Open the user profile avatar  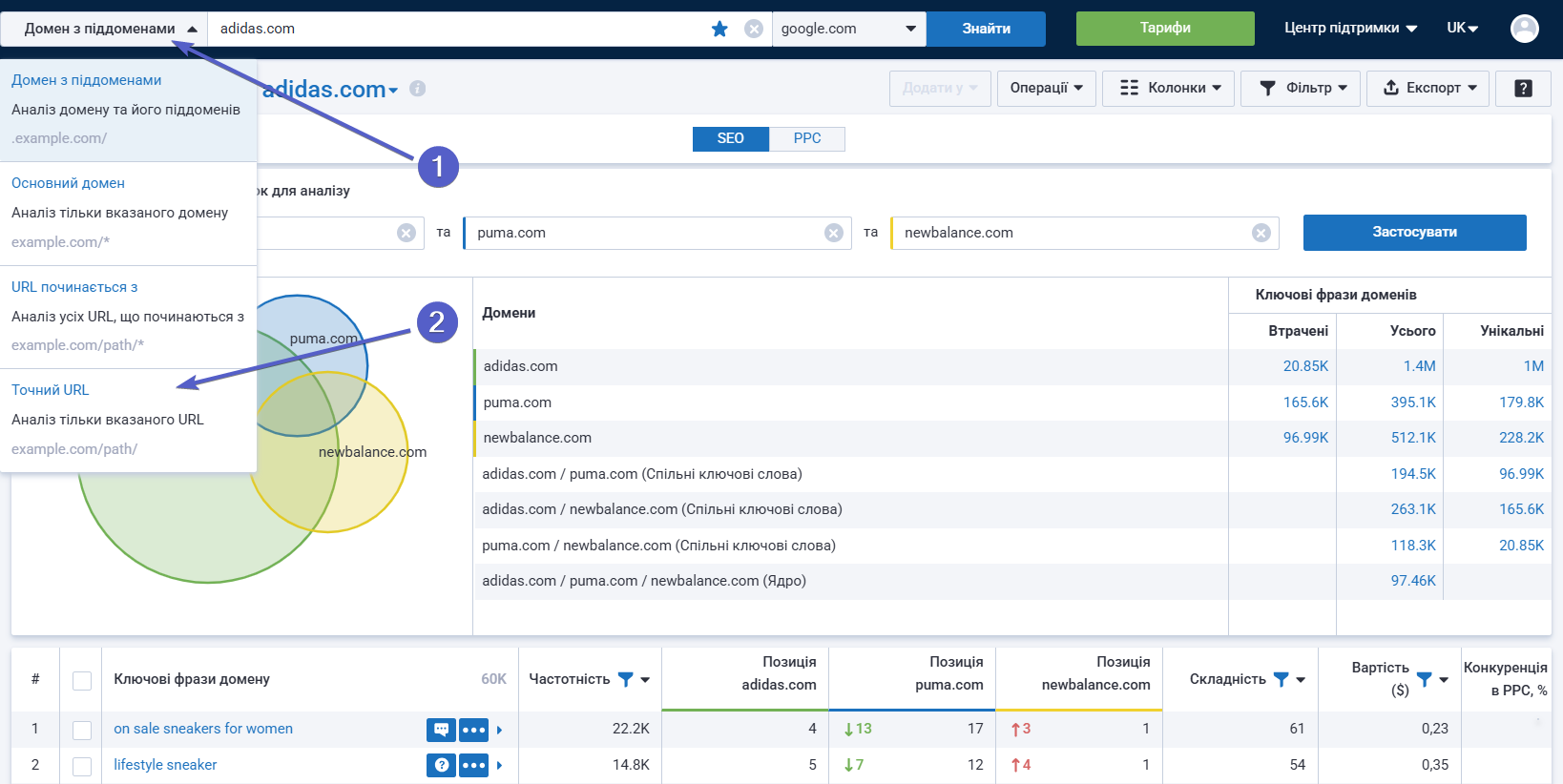[x=1524, y=29]
